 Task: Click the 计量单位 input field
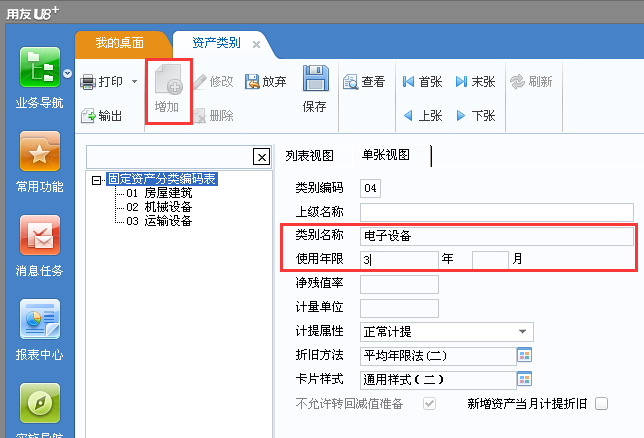pos(399,308)
